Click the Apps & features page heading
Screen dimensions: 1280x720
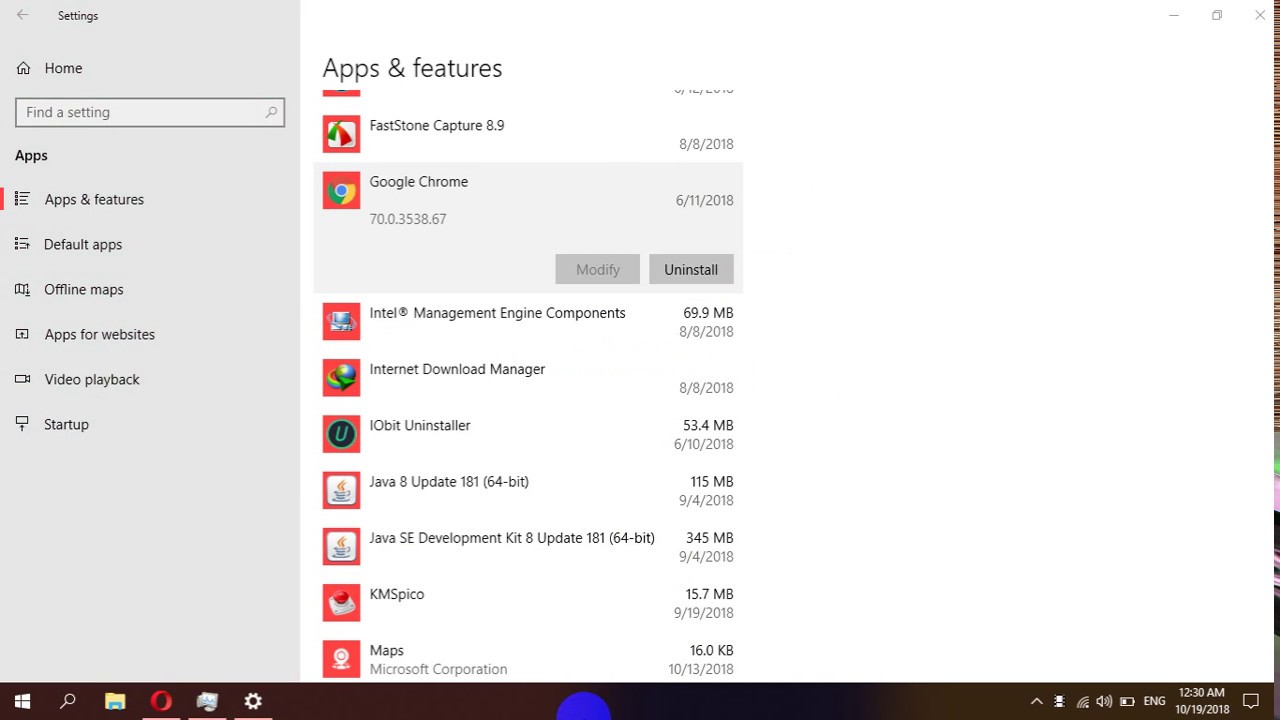(412, 68)
